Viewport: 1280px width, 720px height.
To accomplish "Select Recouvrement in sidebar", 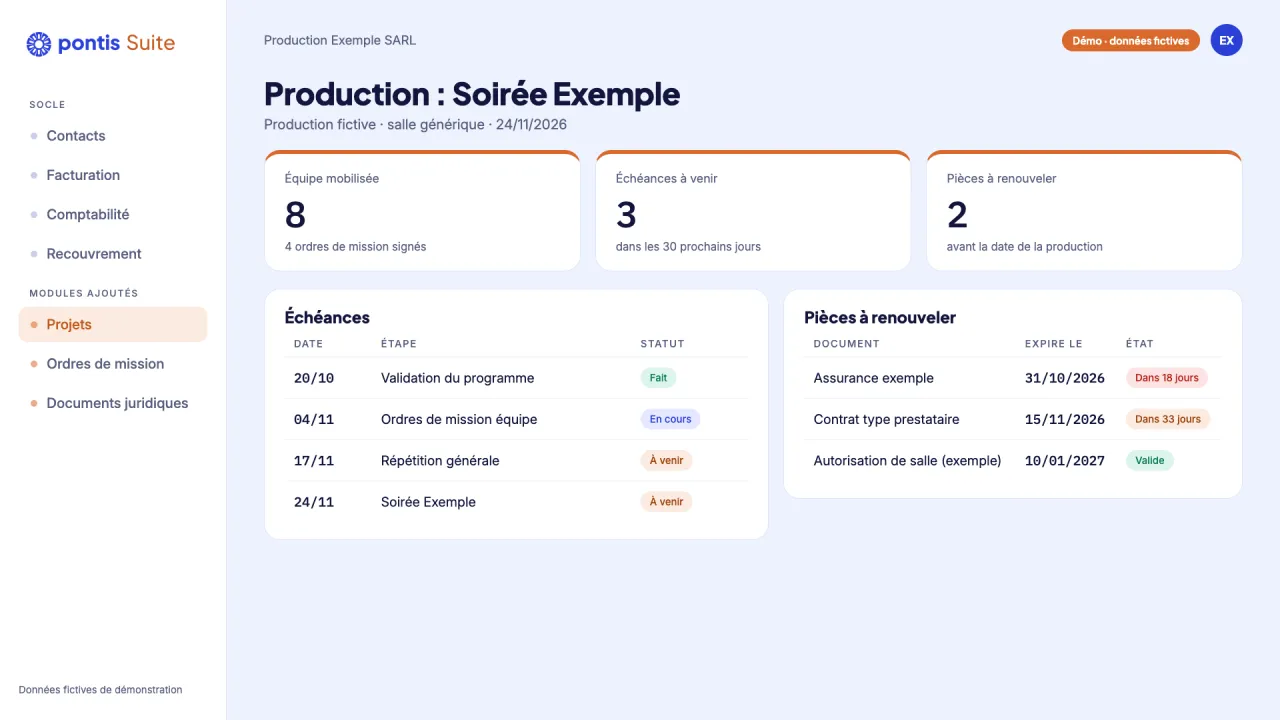I will pos(113,254).
